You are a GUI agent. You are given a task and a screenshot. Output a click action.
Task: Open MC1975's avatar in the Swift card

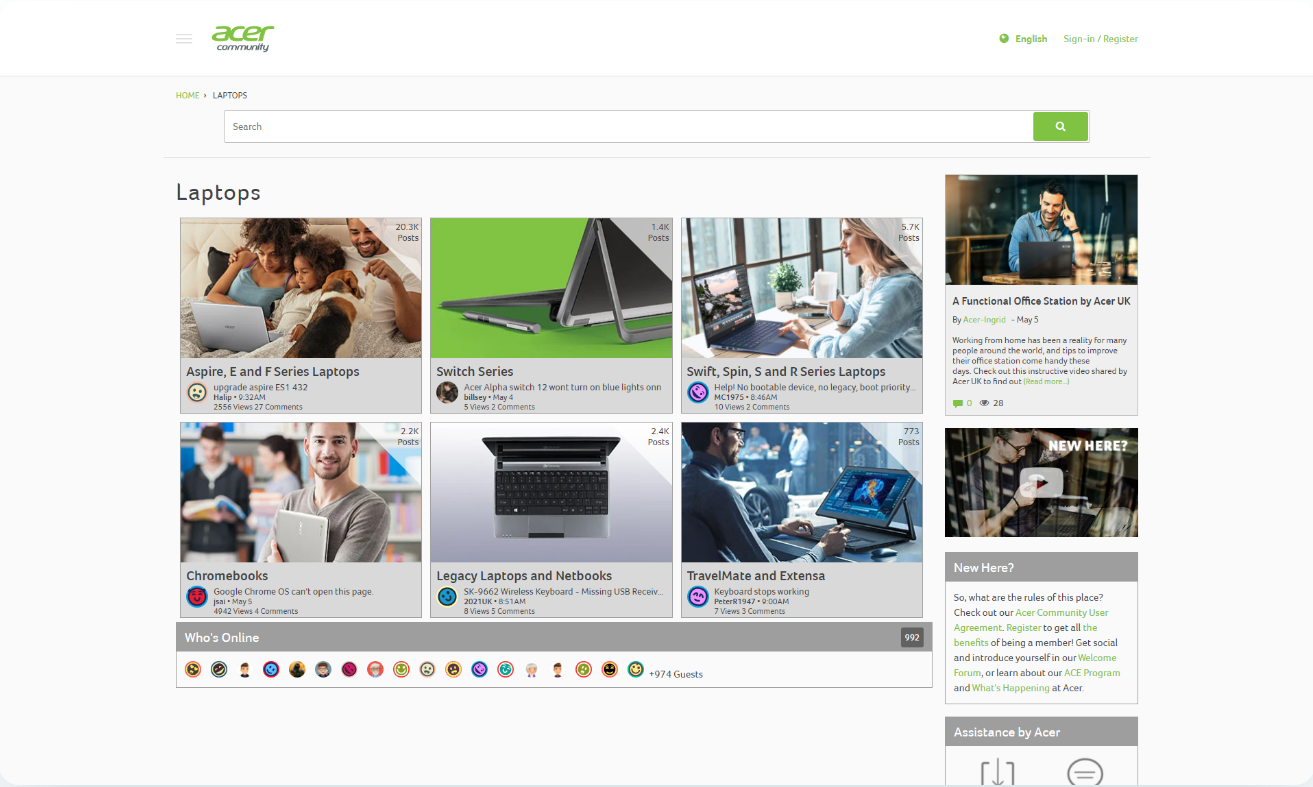[x=698, y=393]
